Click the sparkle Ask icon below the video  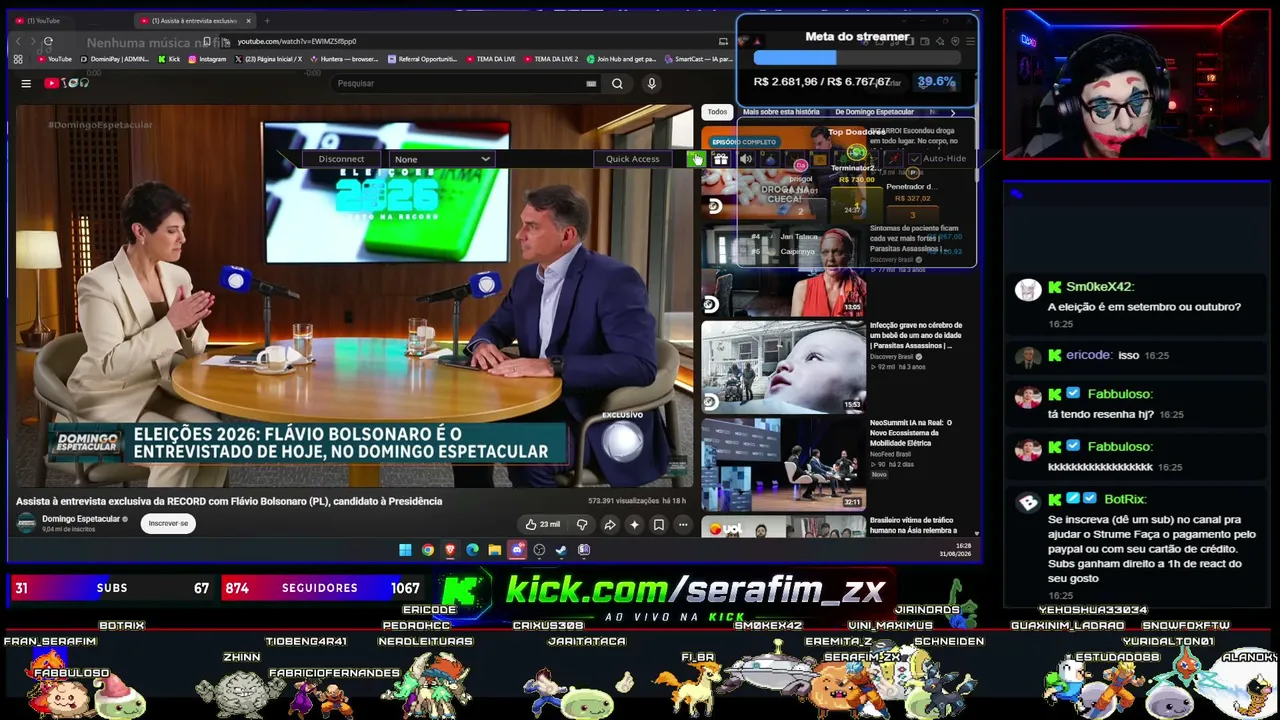pyautogui.click(x=634, y=524)
